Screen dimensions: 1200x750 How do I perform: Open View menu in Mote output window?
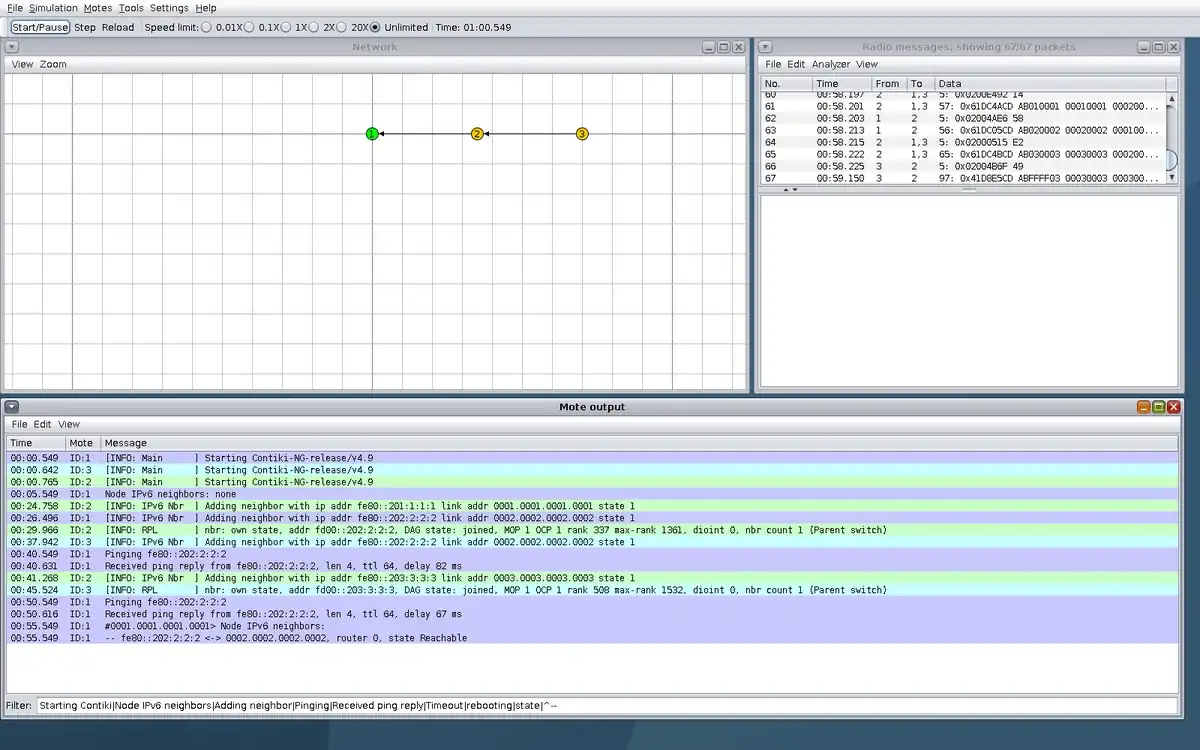68,424
